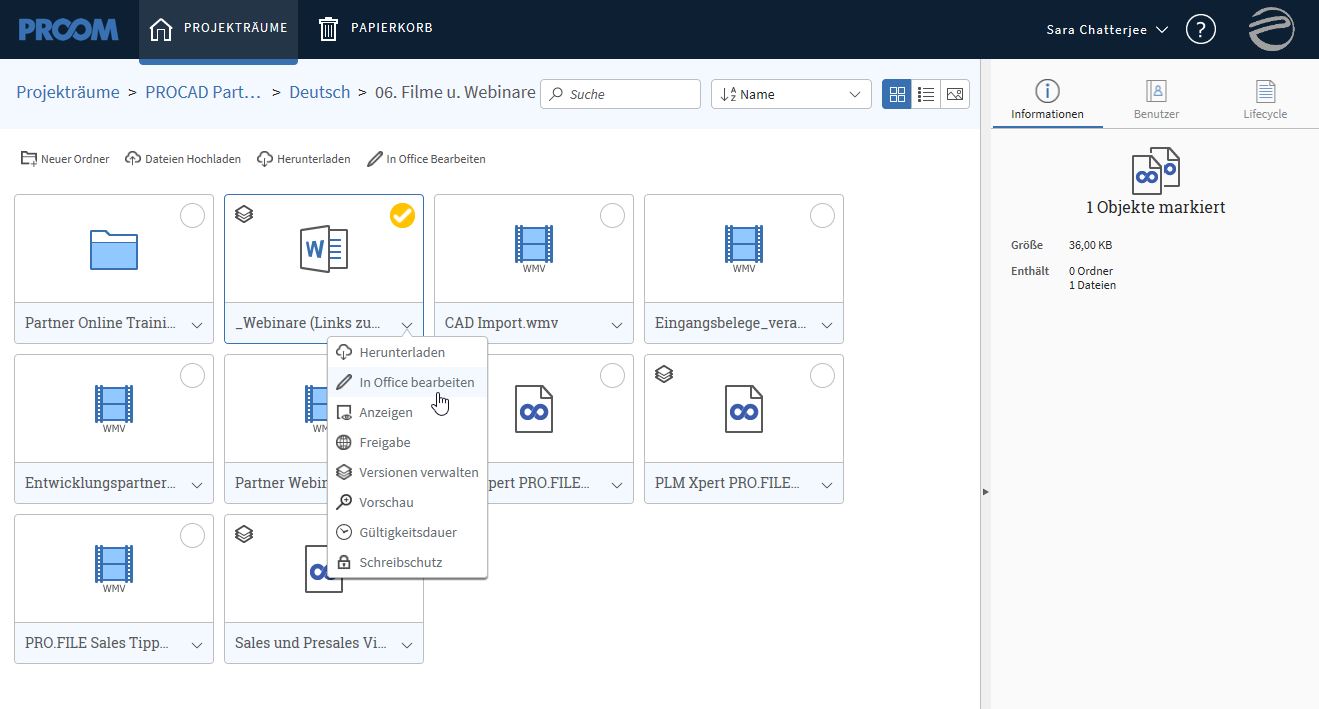Click Herunterladen in the toolbar
This screenshot has width=1319, height=709.
click(x=303, y=158)
